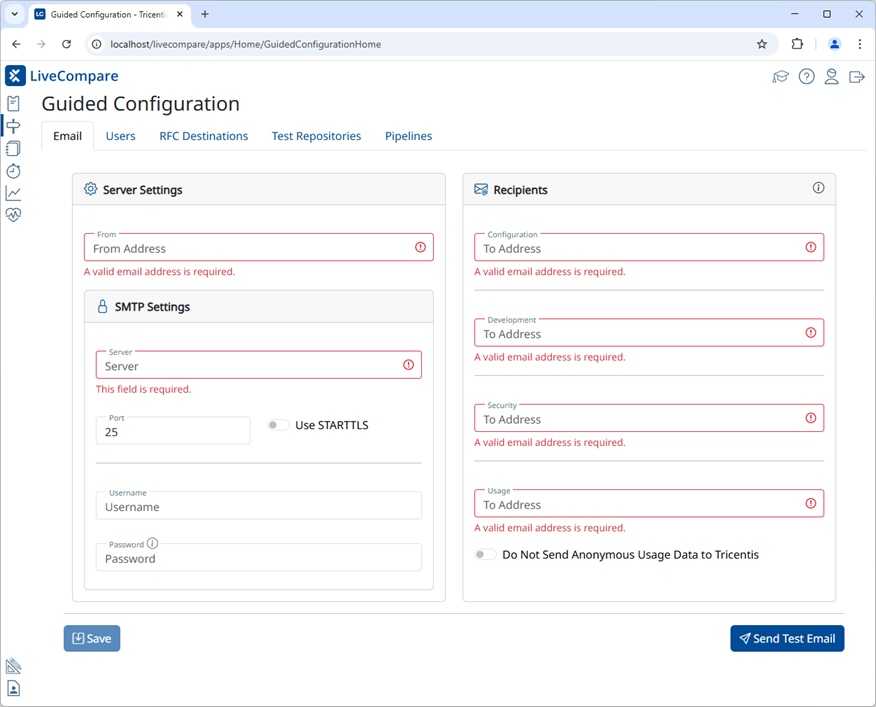The image size is (876, 707).
Task: Select the line chart icon in sidebar
Action: click(x=13, y=194)
